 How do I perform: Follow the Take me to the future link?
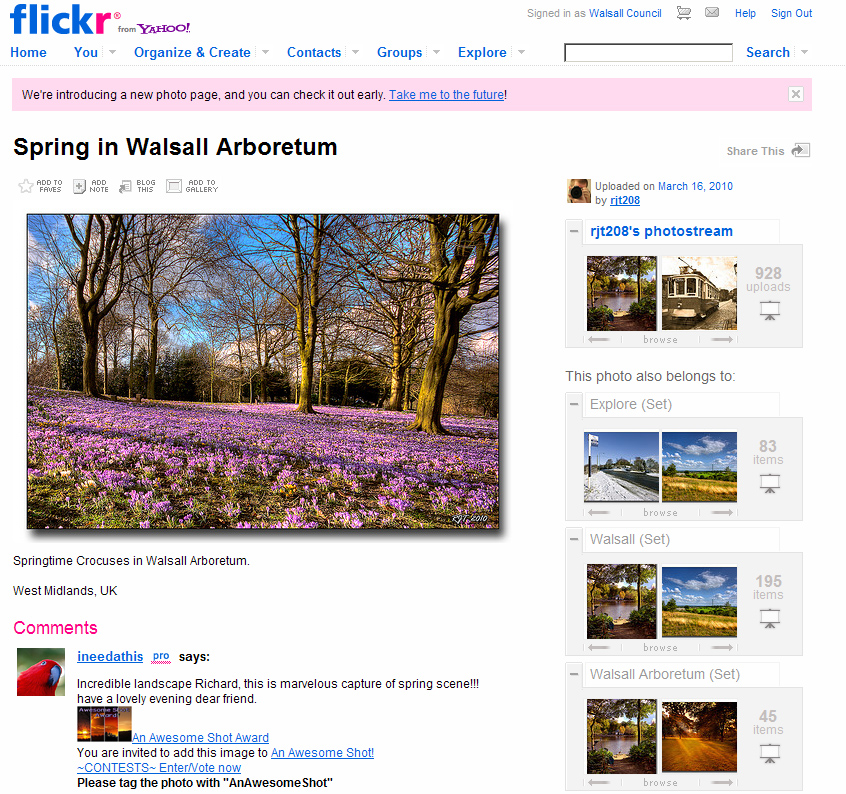click(x=447, y=95)
